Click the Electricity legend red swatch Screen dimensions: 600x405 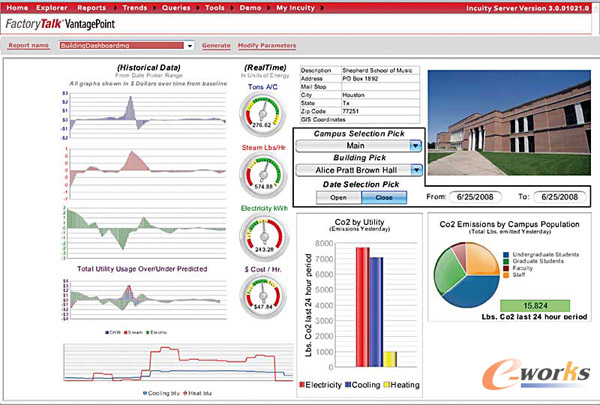point(302,385)
